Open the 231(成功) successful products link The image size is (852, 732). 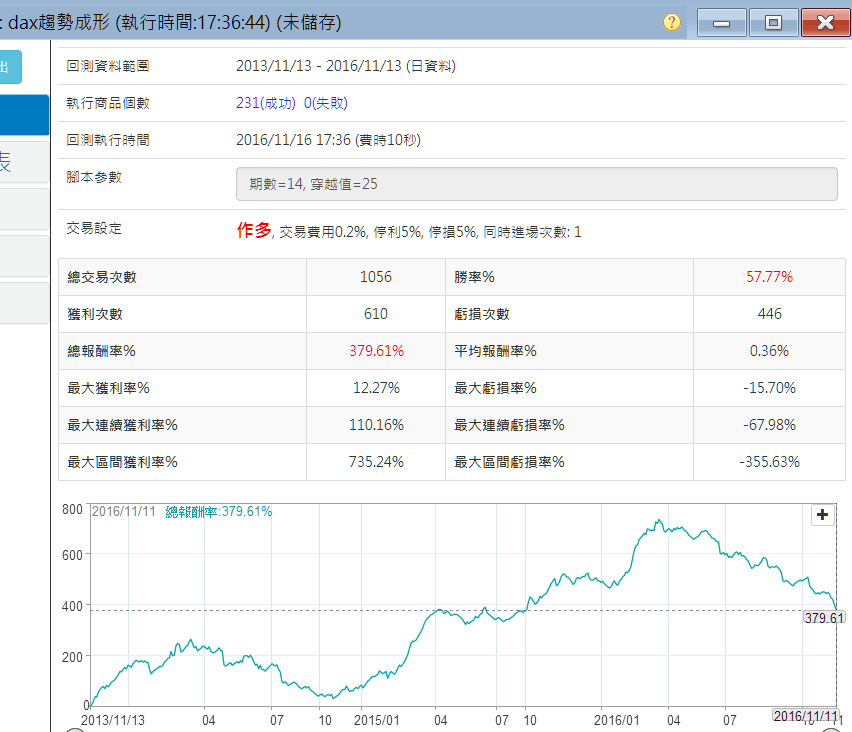[266, 103]
